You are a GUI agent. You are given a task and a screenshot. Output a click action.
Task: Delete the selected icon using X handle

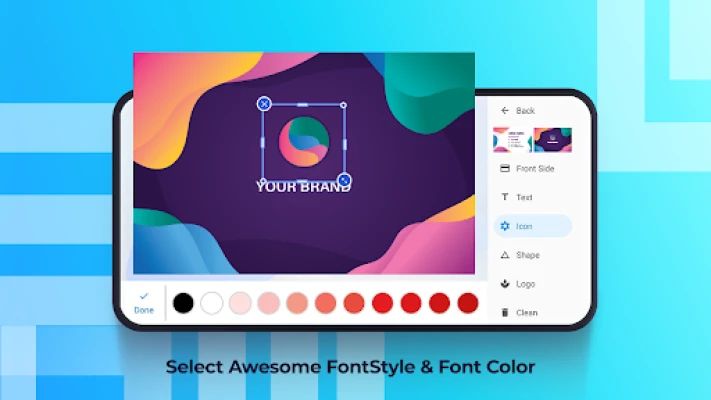264,103
